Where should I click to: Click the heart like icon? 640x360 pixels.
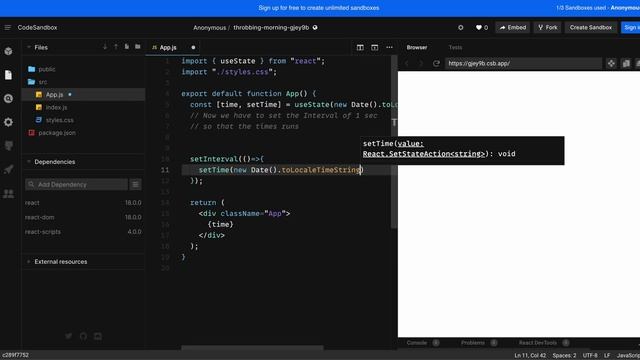pos(479,27)
